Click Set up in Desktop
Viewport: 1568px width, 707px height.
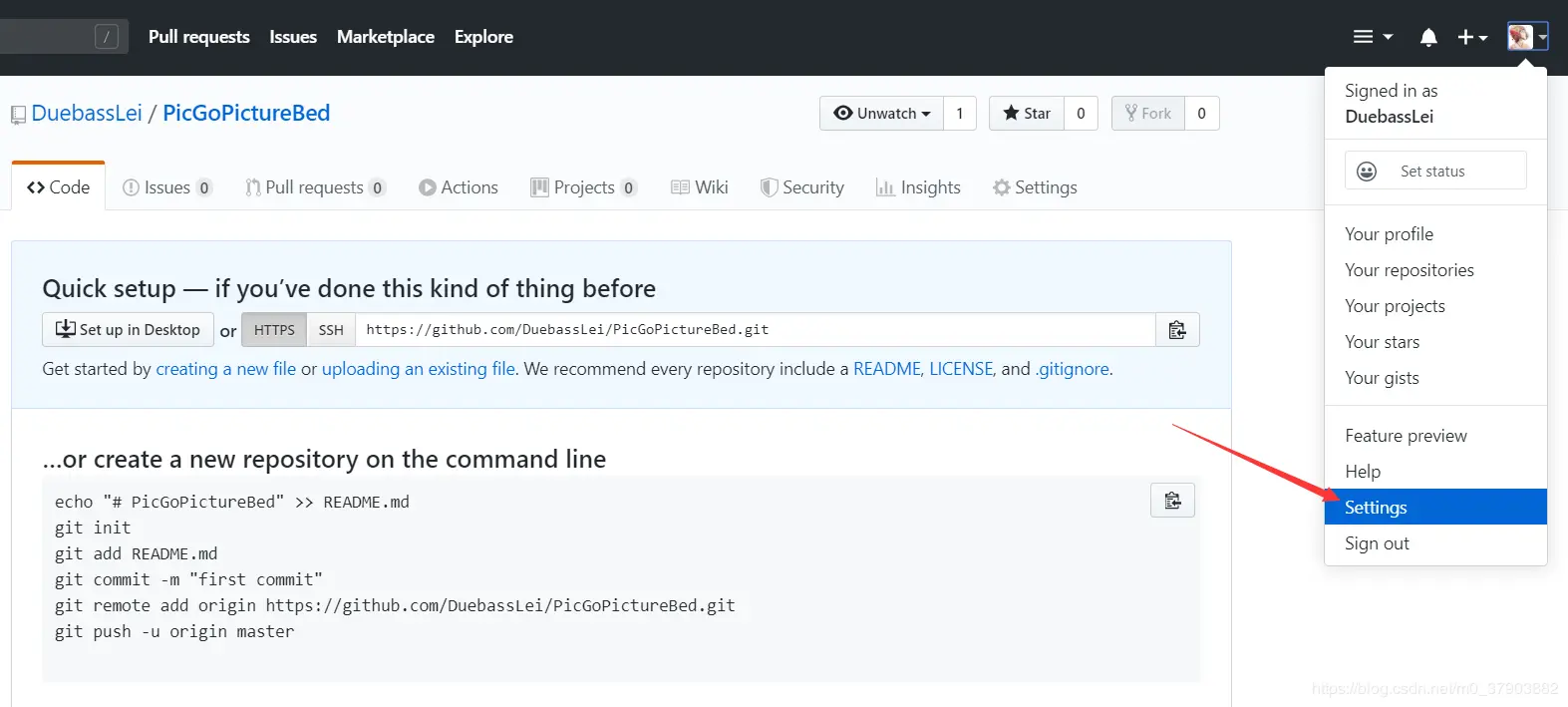128,330
